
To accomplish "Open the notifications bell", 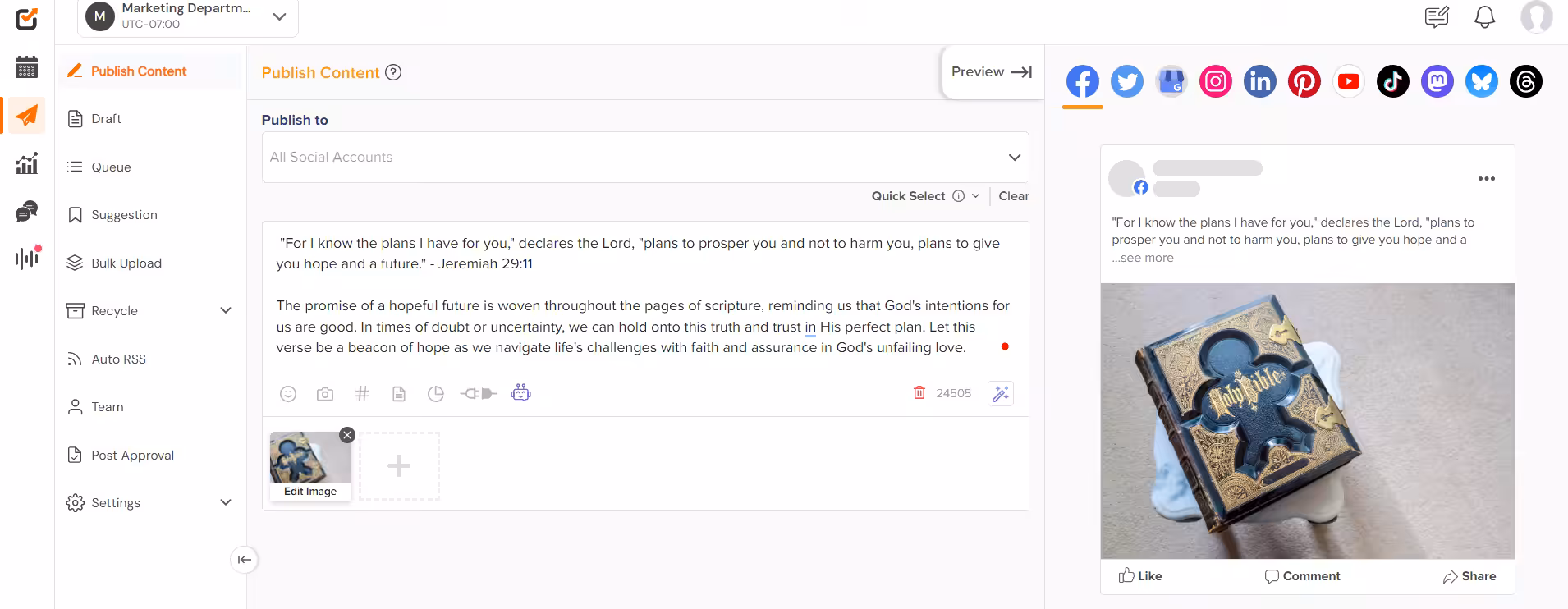I will tap(1484, 17).
